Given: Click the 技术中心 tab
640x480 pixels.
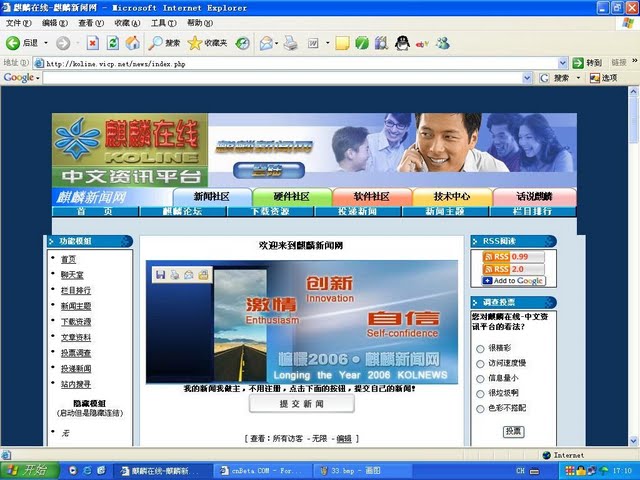Looking at the screenshot, I should tap(452, 197).
